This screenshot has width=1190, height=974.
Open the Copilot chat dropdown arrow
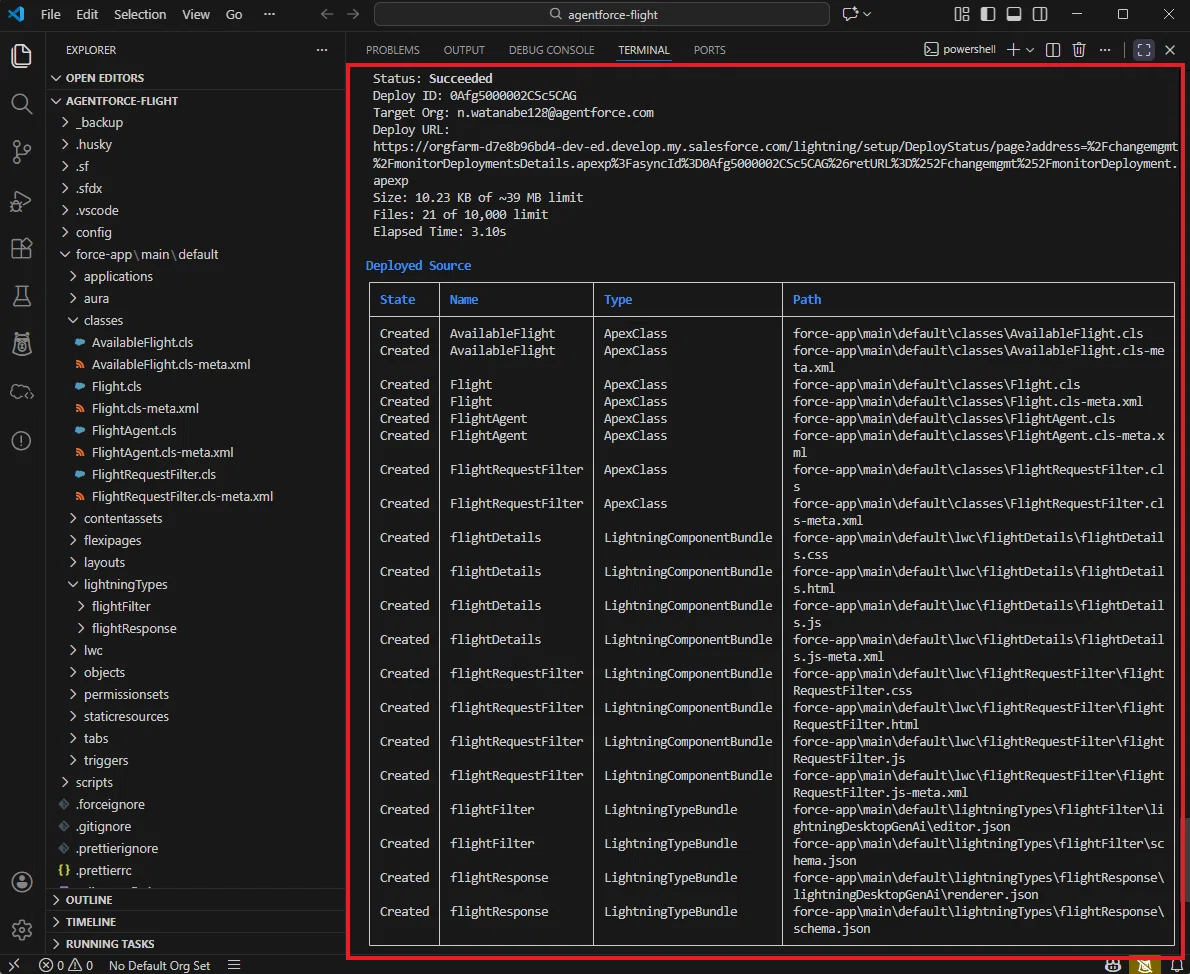[867, 14]
